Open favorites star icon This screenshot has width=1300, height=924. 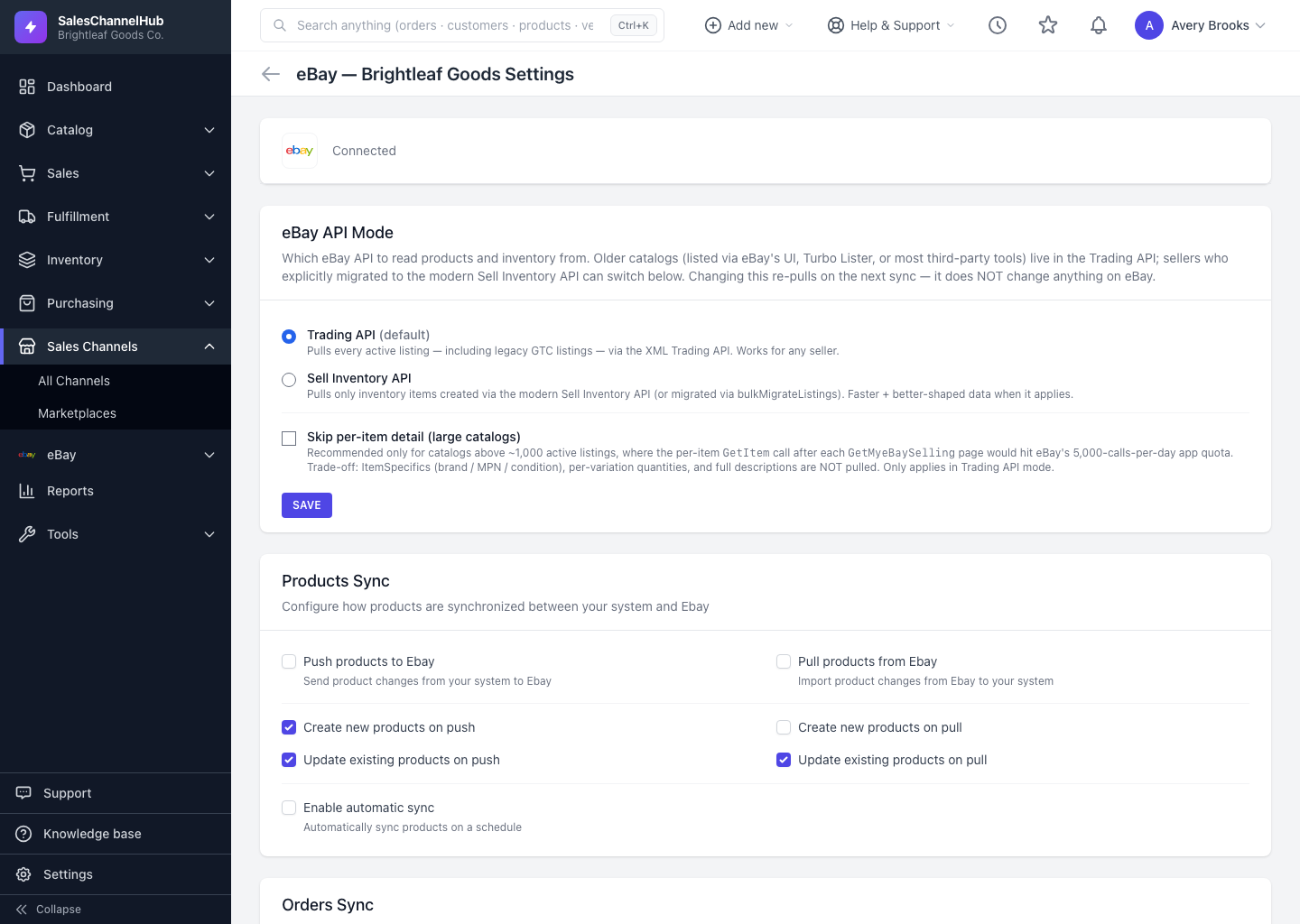[x=1048, y=25]
